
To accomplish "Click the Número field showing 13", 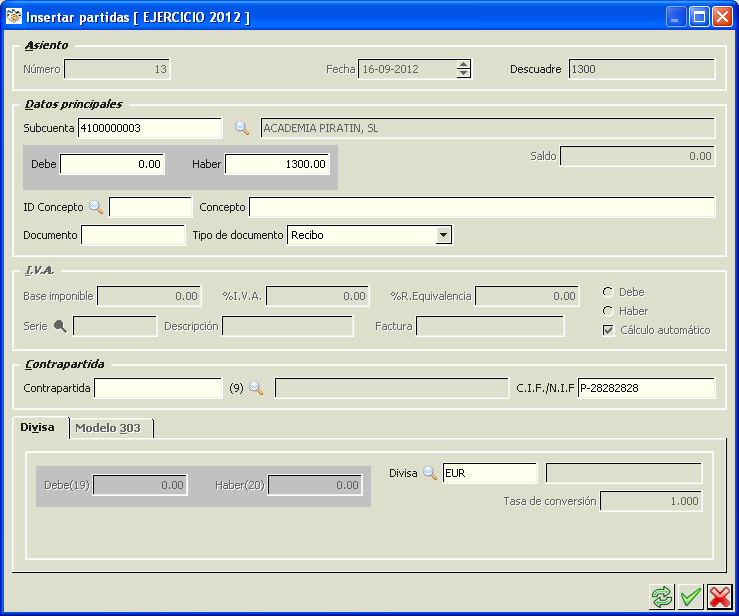I will tap(117, 69).
